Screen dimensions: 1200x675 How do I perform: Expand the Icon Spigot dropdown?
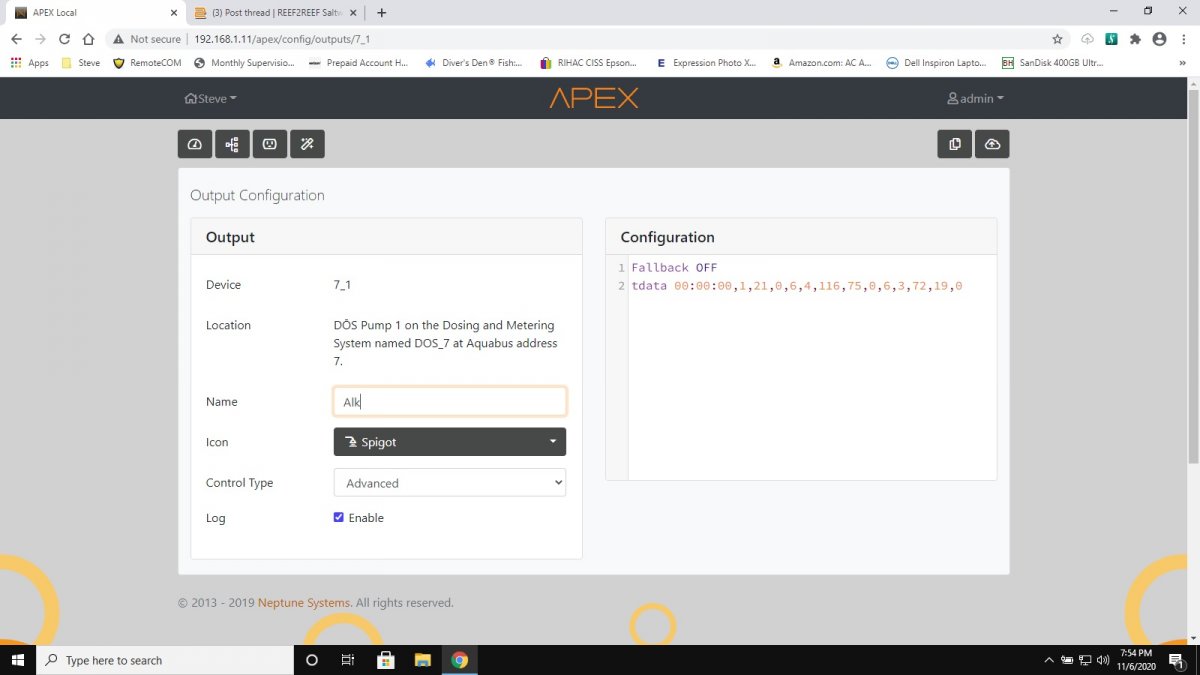click(x=449, y=442)
